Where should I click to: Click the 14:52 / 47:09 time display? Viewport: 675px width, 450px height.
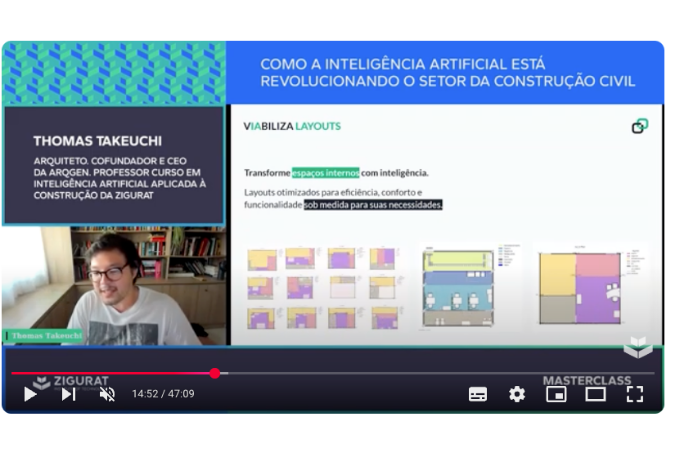[x=163, y=394]
